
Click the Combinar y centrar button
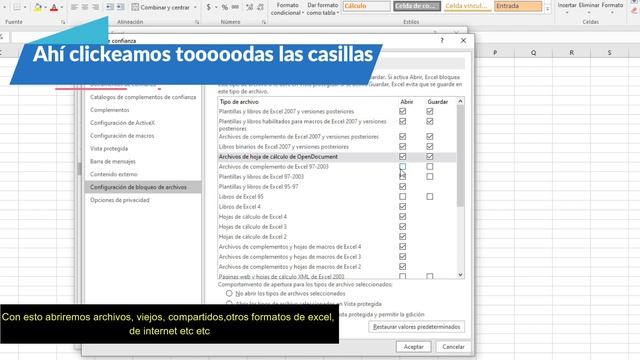[x=161, y=7]
